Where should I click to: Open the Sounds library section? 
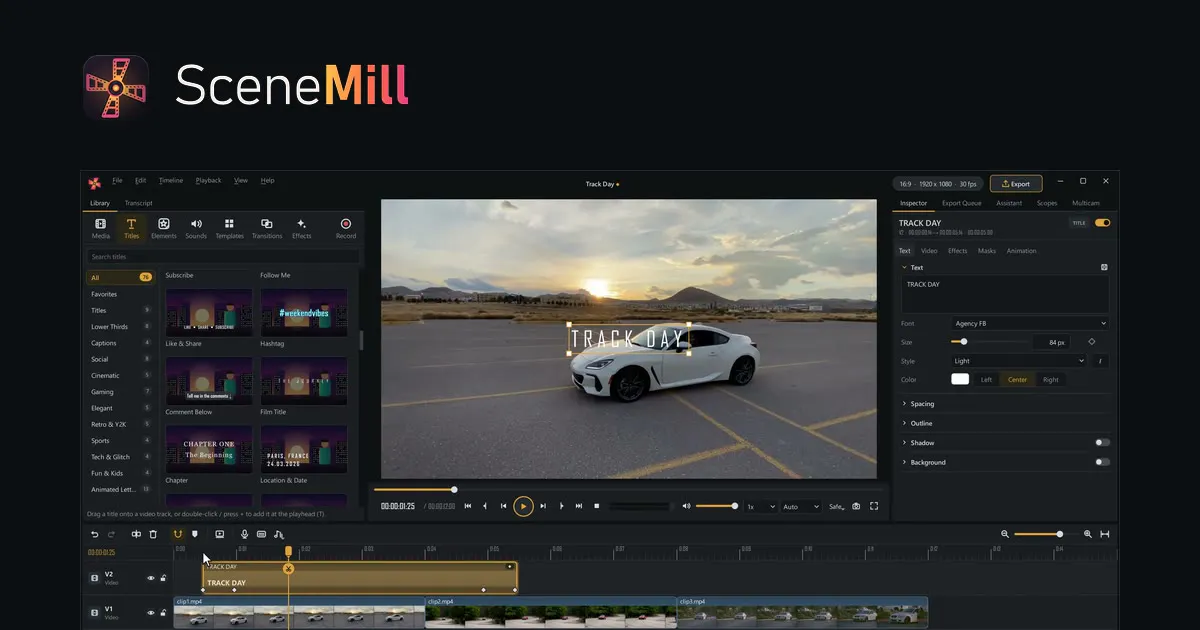[196, 228]
